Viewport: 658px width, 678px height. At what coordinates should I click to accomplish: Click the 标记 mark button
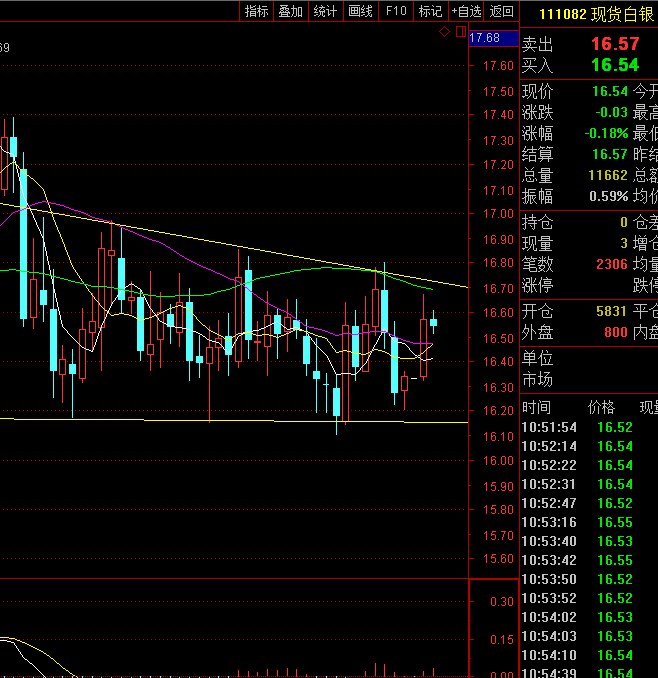pos(430,11)
